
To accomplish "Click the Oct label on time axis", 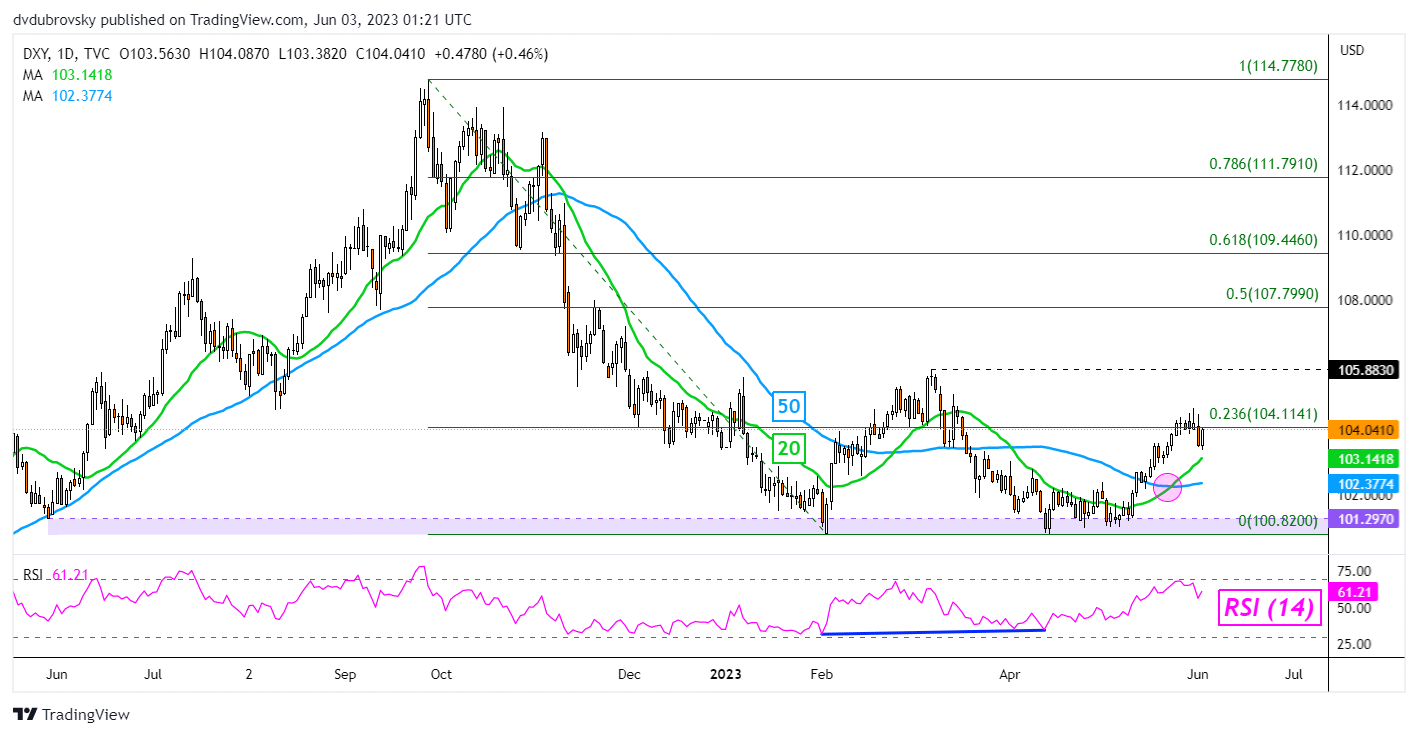I will click(x=441, y=675).
